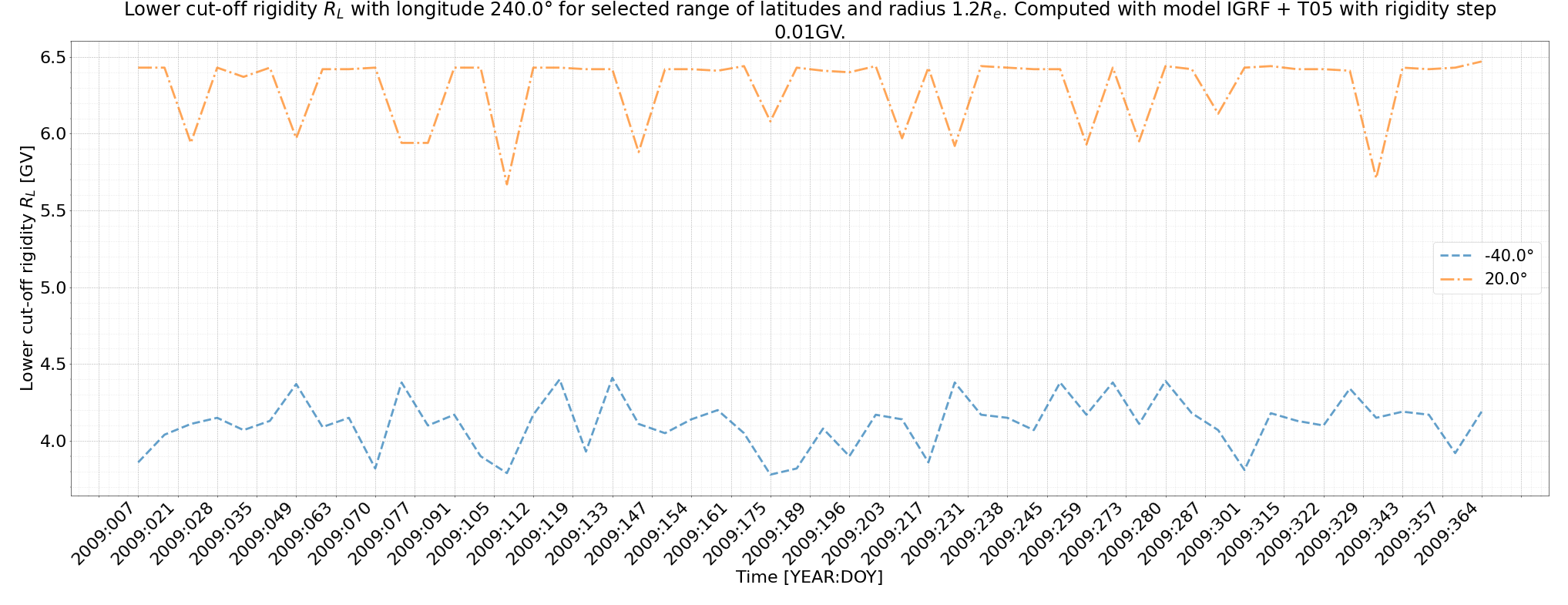
Task: Click the x-axis tick label 2009:035
Action: click(222, 533)
